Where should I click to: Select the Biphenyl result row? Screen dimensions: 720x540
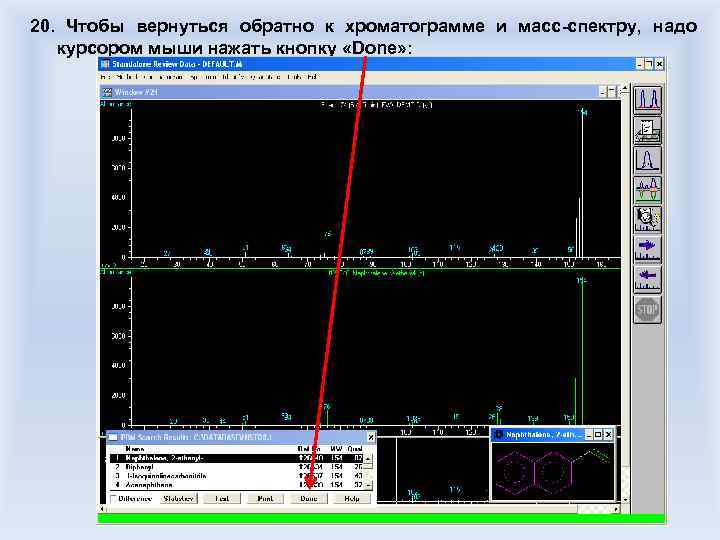[x=236, y=467]
